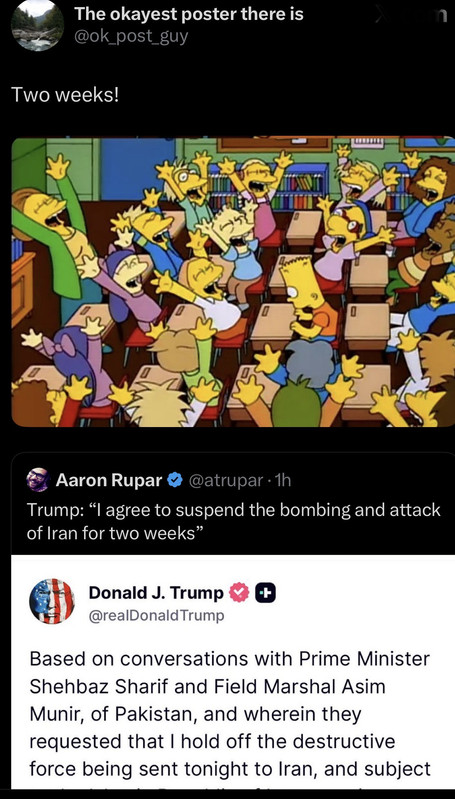Open "The okayest poster there is" profile name

point(189,14)
